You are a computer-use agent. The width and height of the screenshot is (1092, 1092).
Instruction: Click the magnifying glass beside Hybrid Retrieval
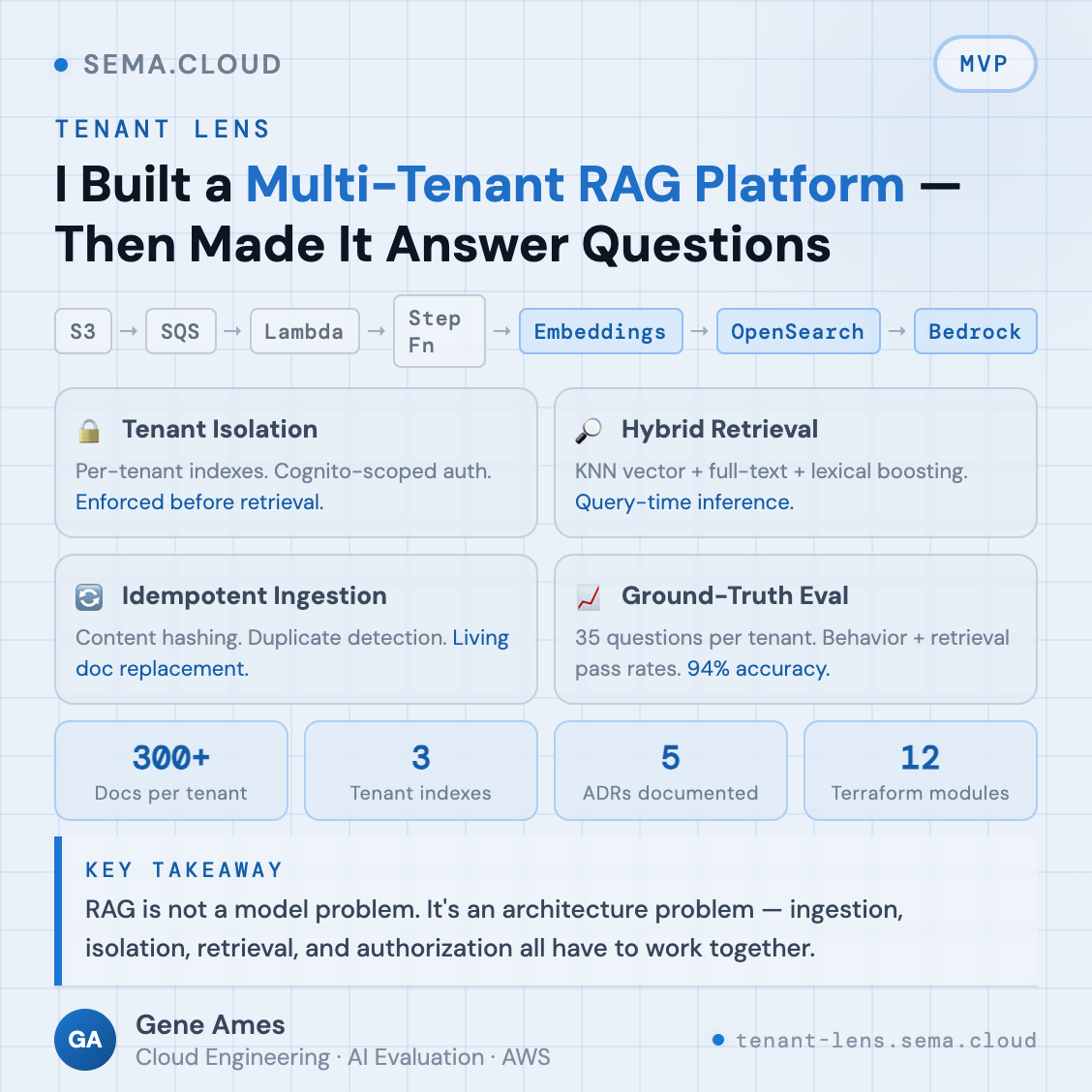pos(589,431)
